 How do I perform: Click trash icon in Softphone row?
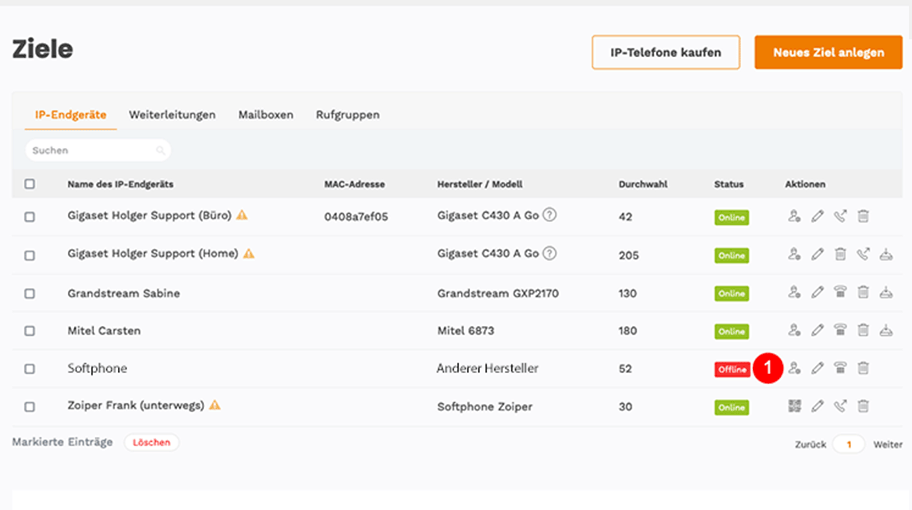(863, 368)
